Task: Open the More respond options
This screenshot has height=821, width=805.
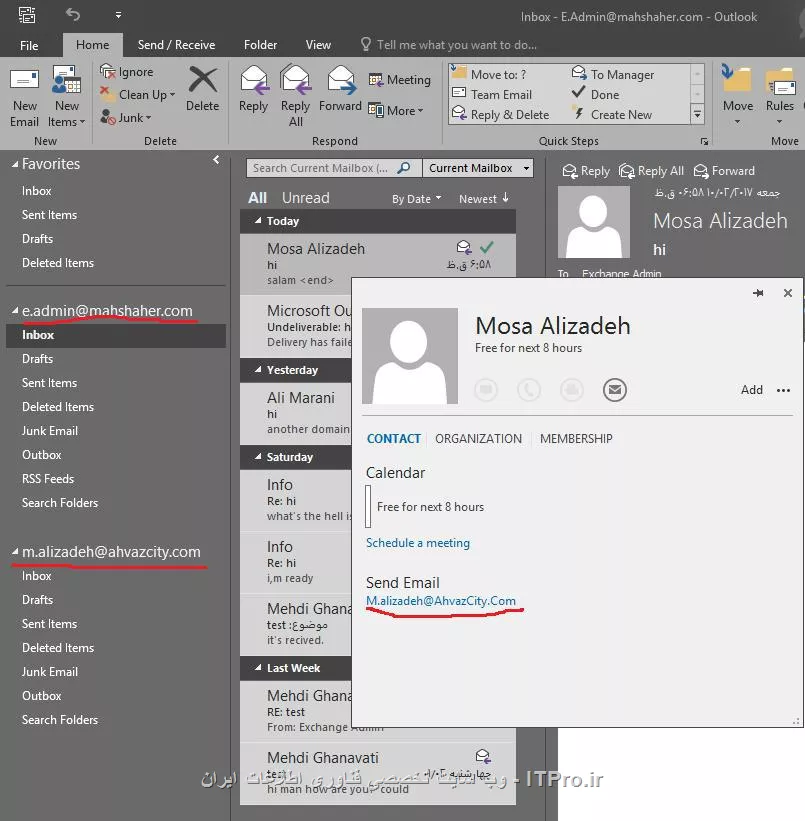Action: click(x=395, y=110)
